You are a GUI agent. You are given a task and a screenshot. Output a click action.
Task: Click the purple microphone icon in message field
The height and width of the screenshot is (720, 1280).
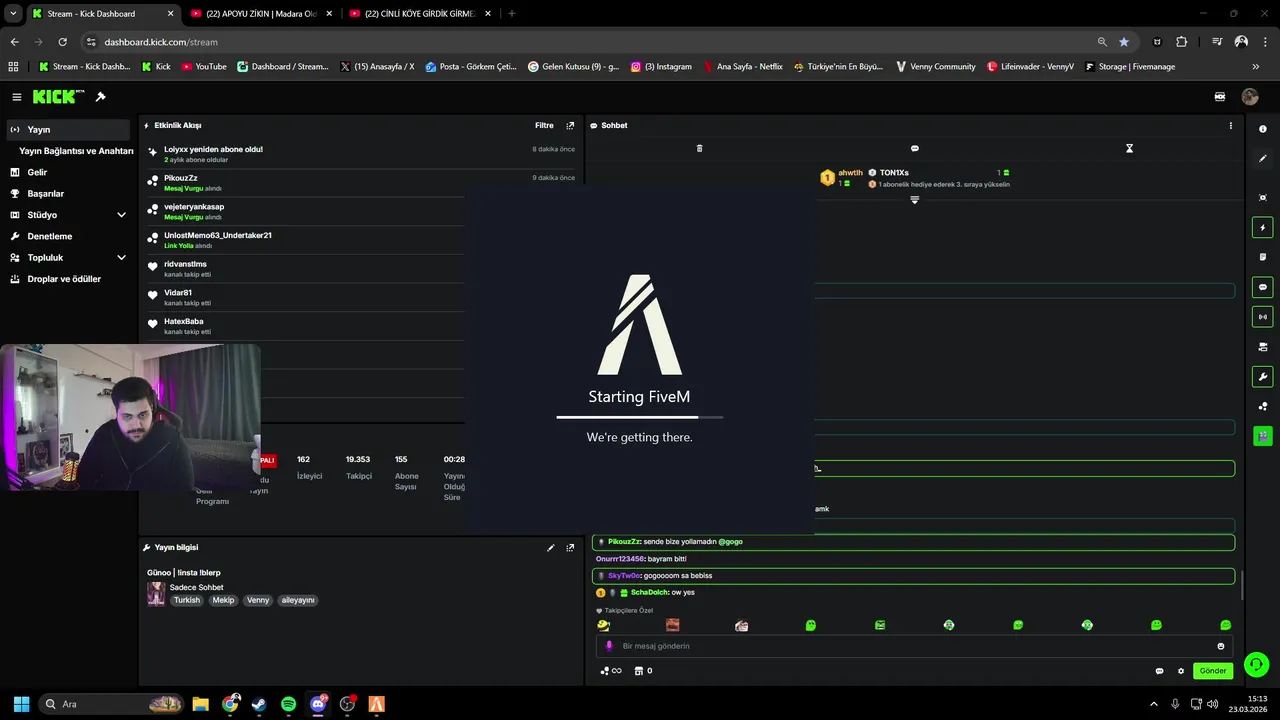[609, 646]
